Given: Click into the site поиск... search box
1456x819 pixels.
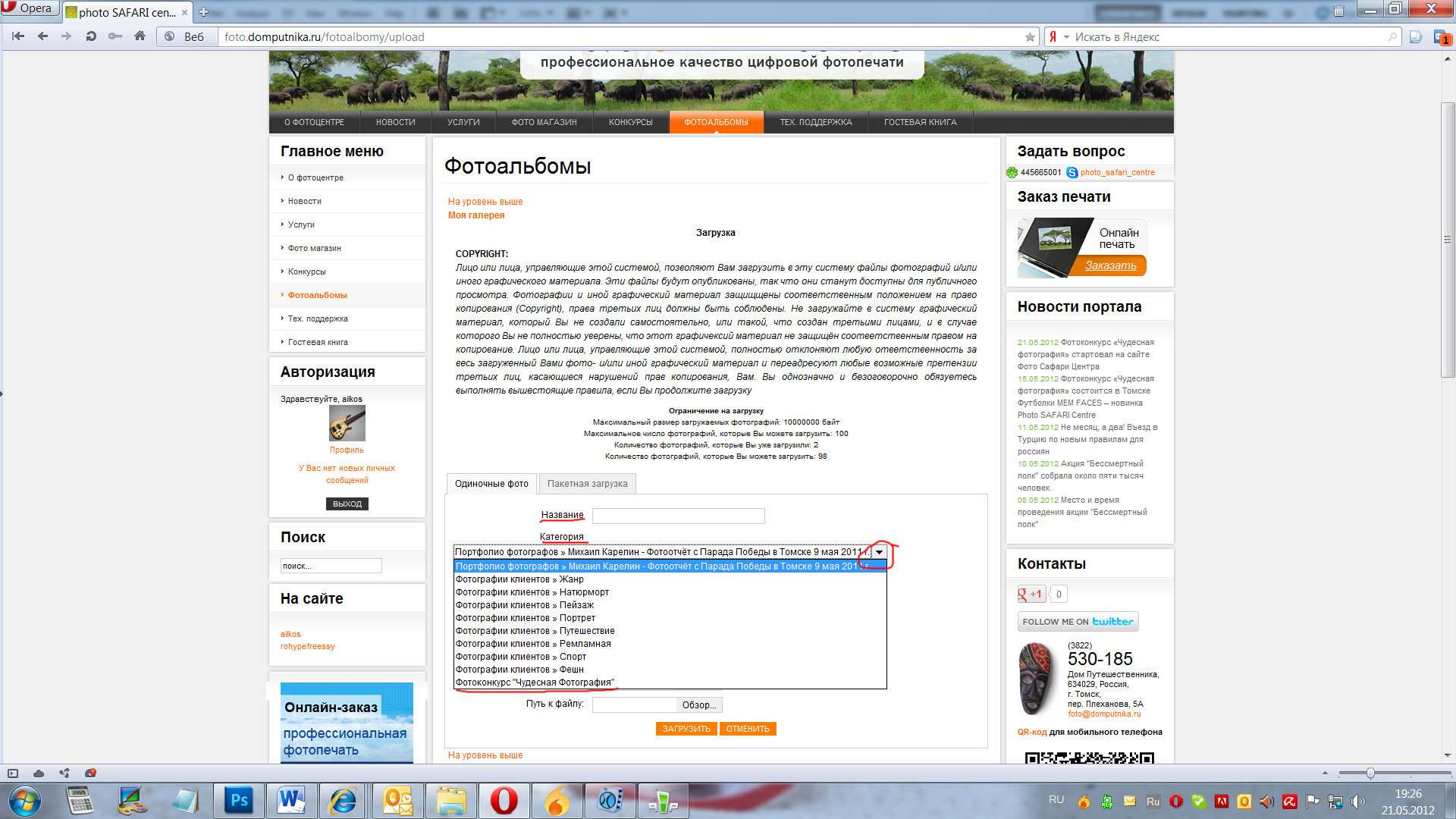Looking at the screenshot, I should coord(331,566).
